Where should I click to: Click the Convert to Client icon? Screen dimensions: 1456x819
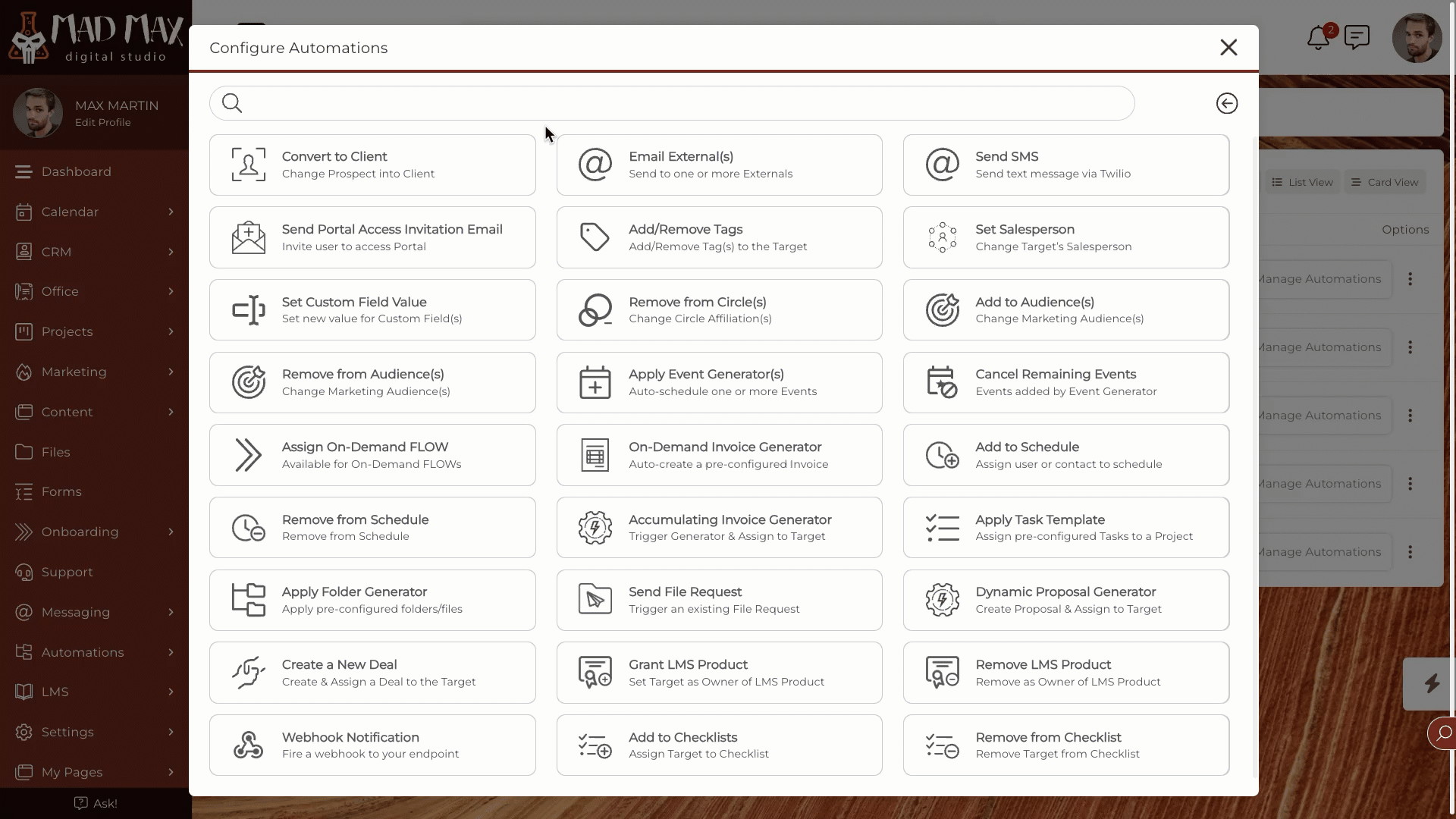coord(248,164)
